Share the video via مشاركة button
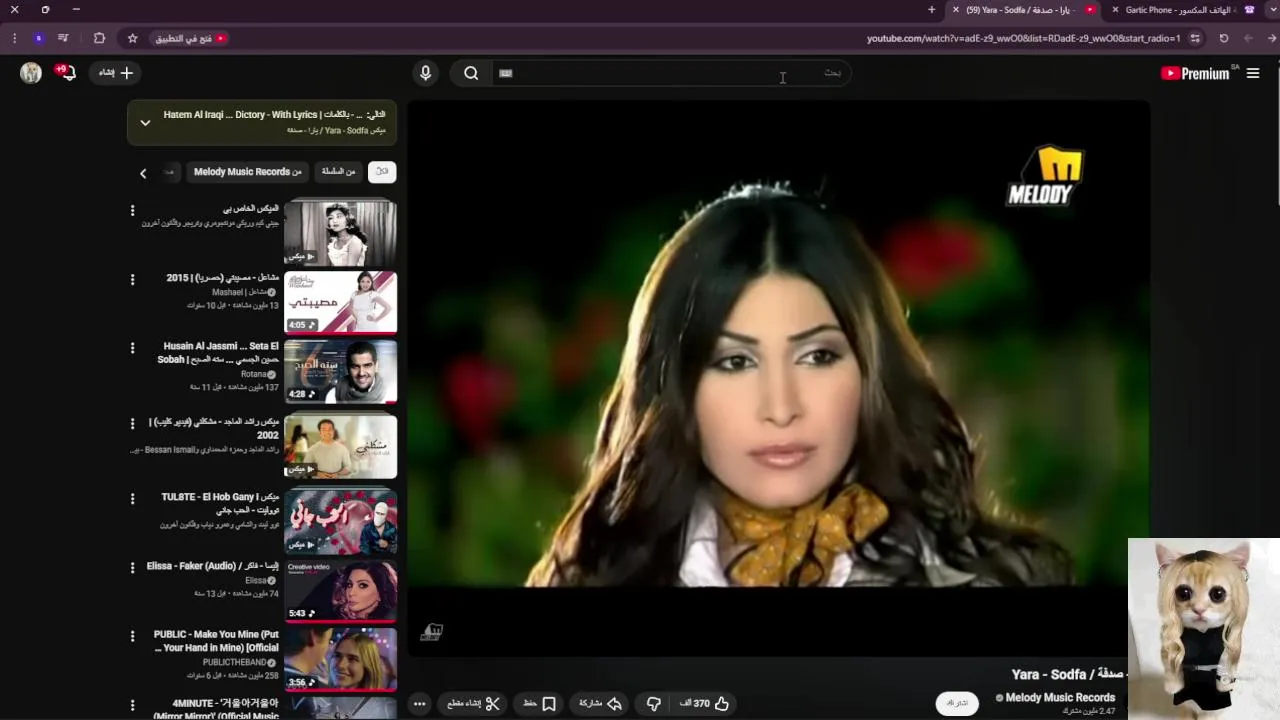The height and width of the screenshot is (720, 1280). 600,704
